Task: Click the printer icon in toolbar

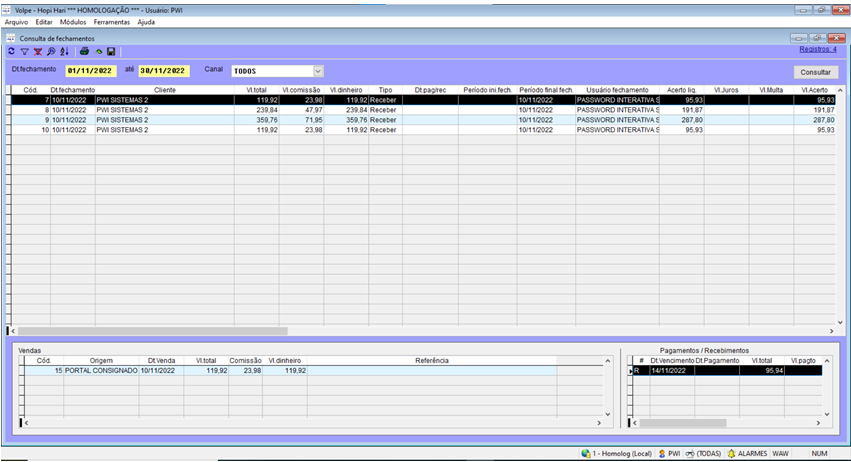Action: point(84,51)
